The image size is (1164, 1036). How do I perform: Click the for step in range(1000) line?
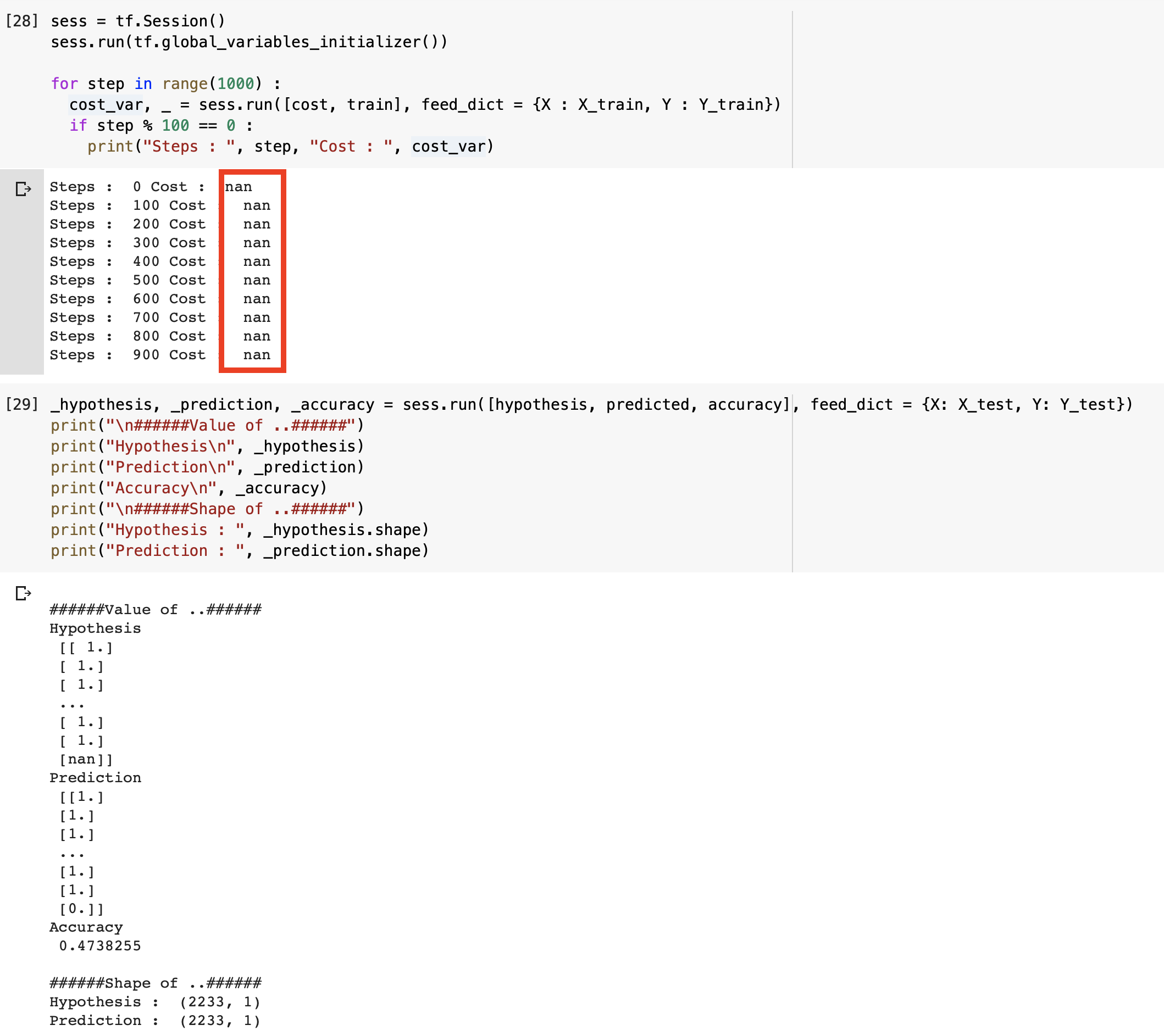[165, 83]
